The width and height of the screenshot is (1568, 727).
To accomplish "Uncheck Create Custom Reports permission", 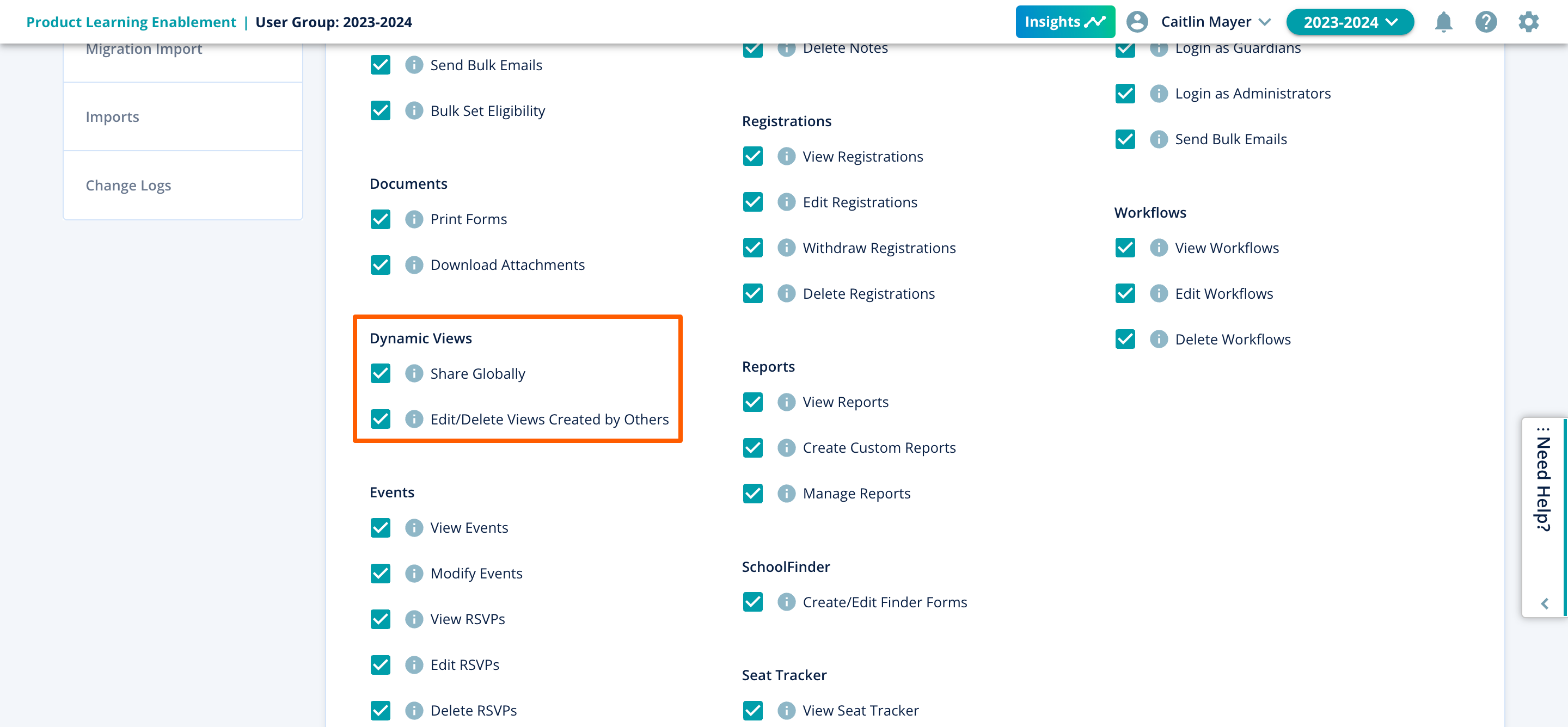I will (x=753, y=447).
